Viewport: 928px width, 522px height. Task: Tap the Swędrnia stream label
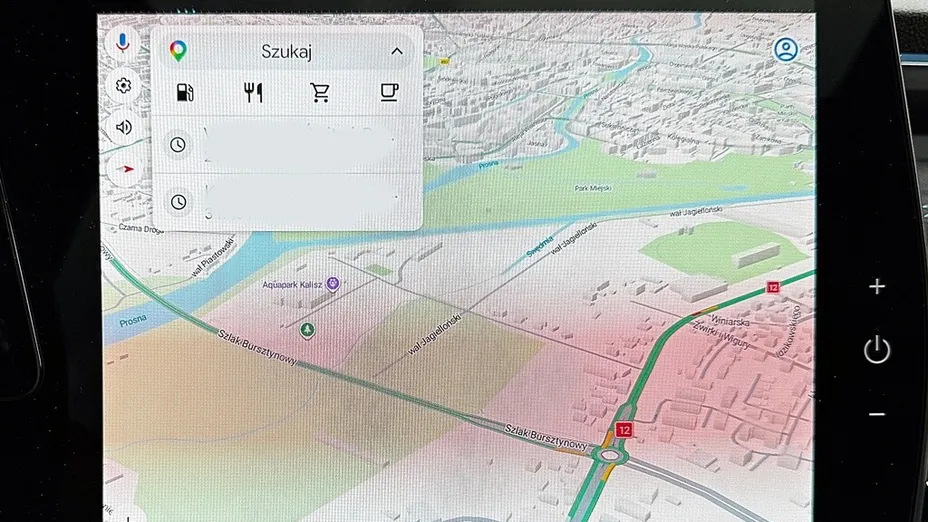click(539, 246)
